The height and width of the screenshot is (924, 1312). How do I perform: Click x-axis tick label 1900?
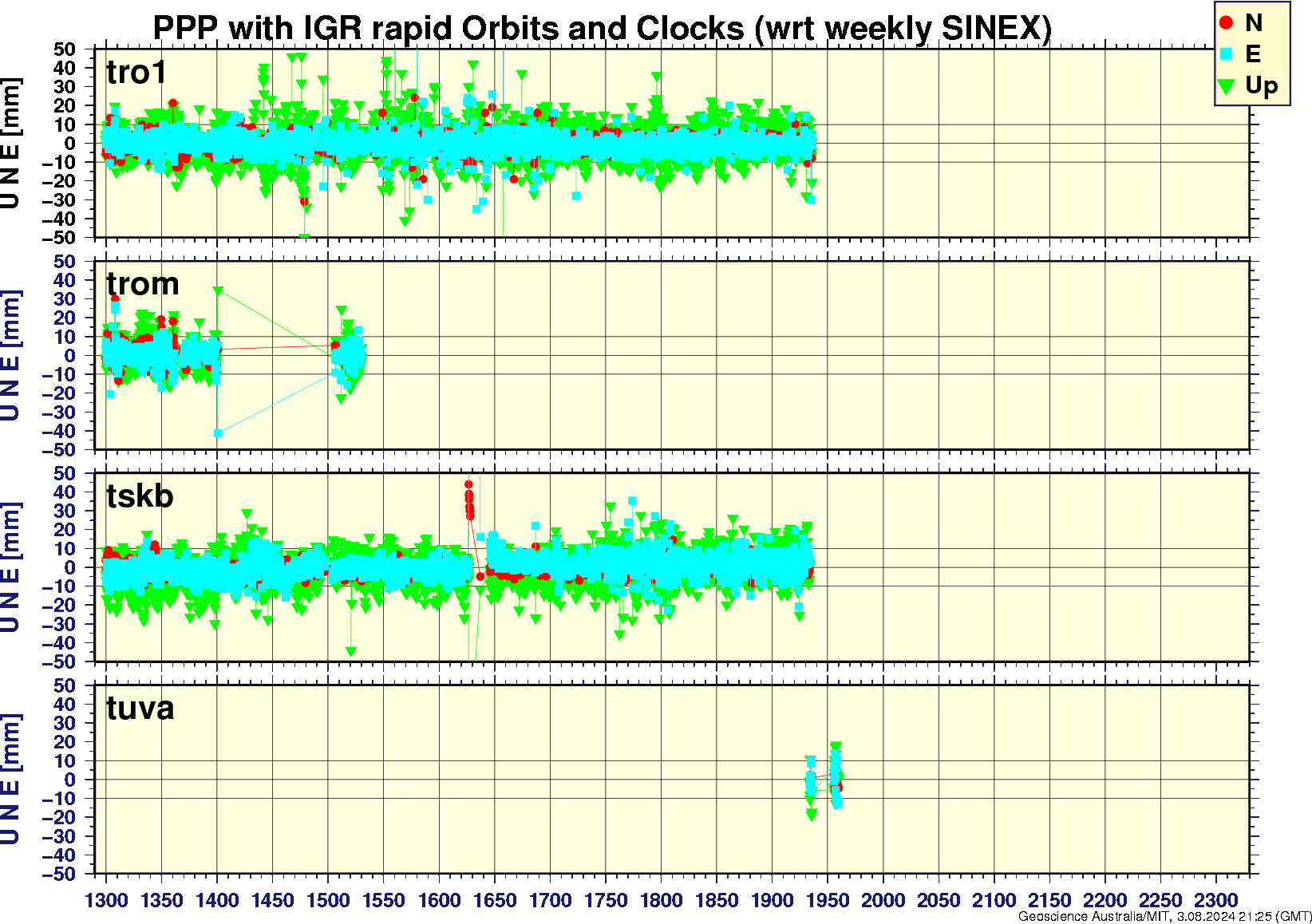coord(772,900)
